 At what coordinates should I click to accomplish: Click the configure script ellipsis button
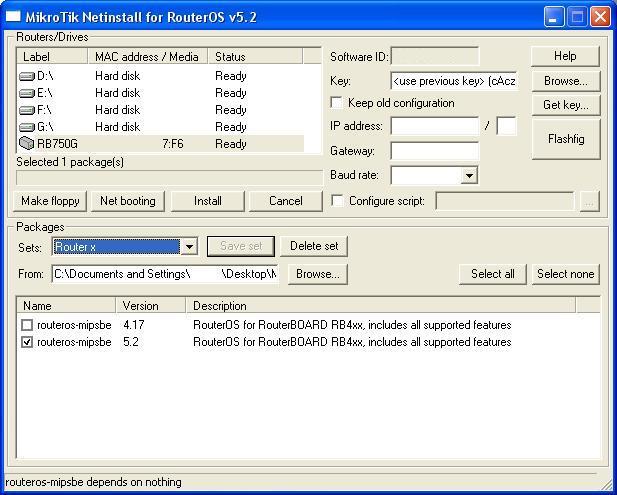(589, 201)
